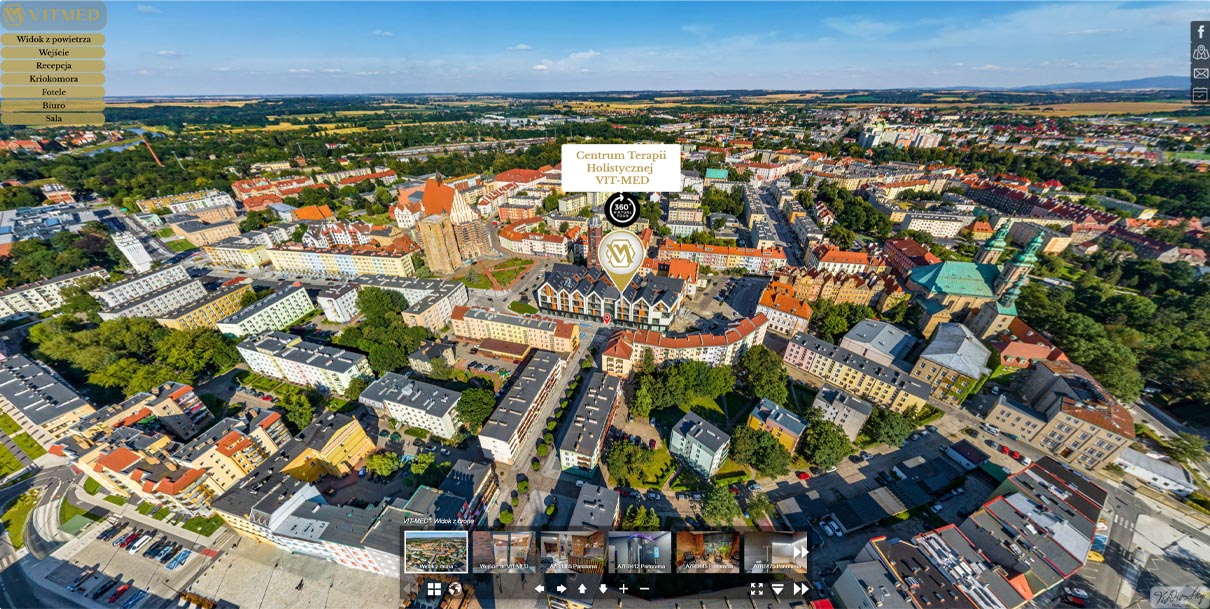This screenshot has height=609, width=1210.
Task: Toggle fullscreen mode icon
Action: (x=757, y=589)
